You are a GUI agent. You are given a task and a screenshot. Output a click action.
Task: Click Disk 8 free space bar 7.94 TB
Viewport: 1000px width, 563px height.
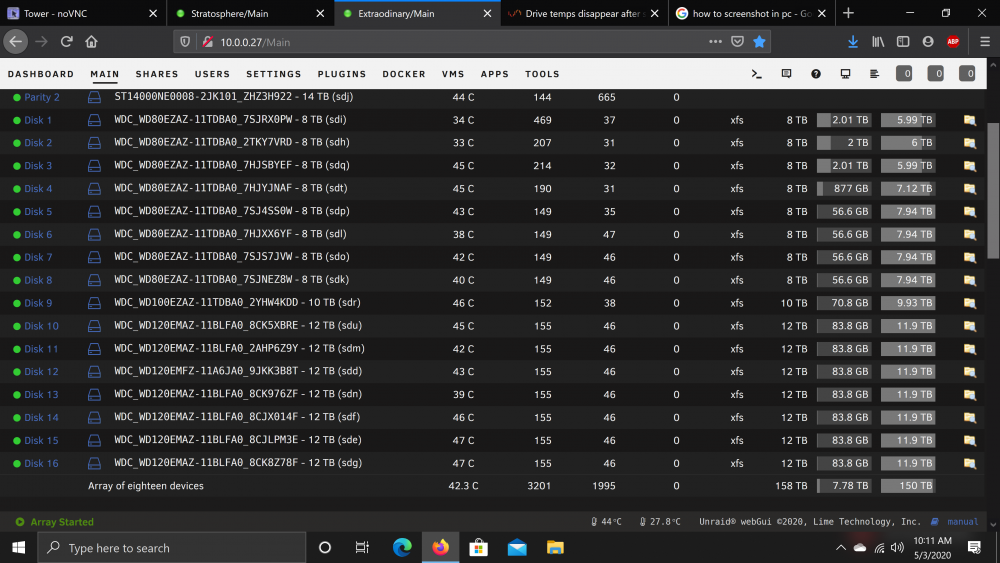(x=908, y=280)
